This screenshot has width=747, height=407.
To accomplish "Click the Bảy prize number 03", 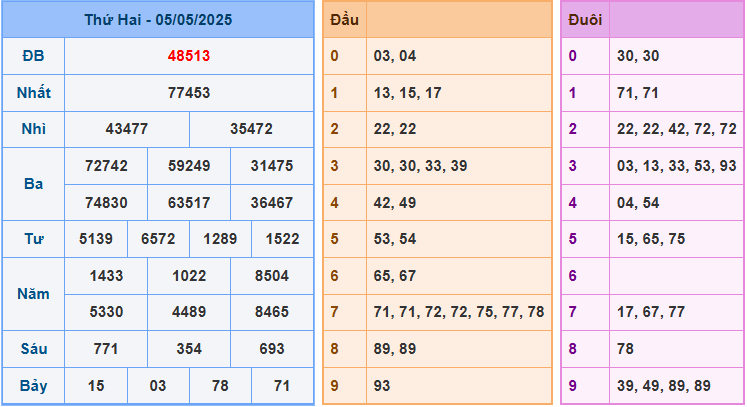I will coord(158,386).
